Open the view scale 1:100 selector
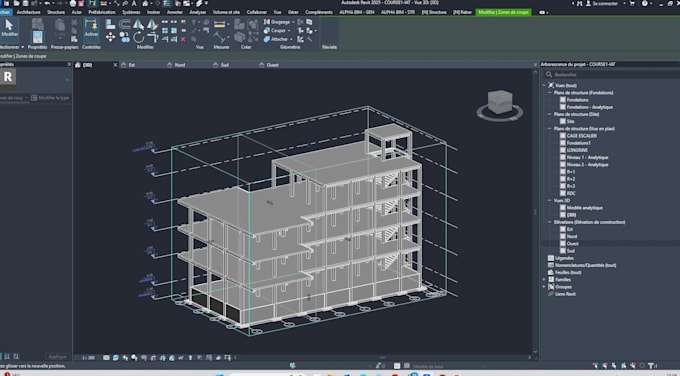The width and height of the screenshot is (680, 376). [88, 358]
